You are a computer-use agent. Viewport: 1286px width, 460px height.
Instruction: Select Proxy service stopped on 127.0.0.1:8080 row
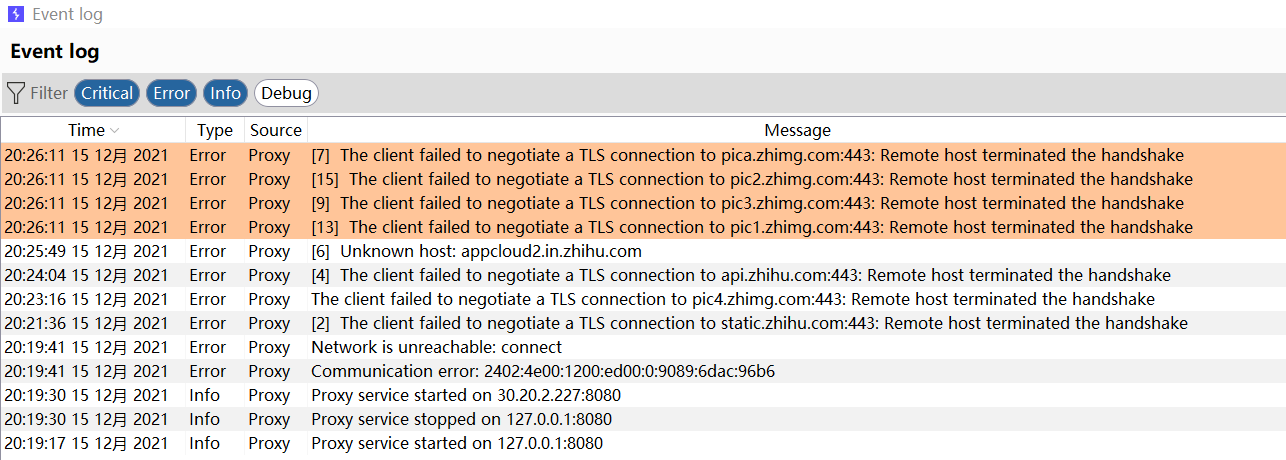click(x=461, y=419)
